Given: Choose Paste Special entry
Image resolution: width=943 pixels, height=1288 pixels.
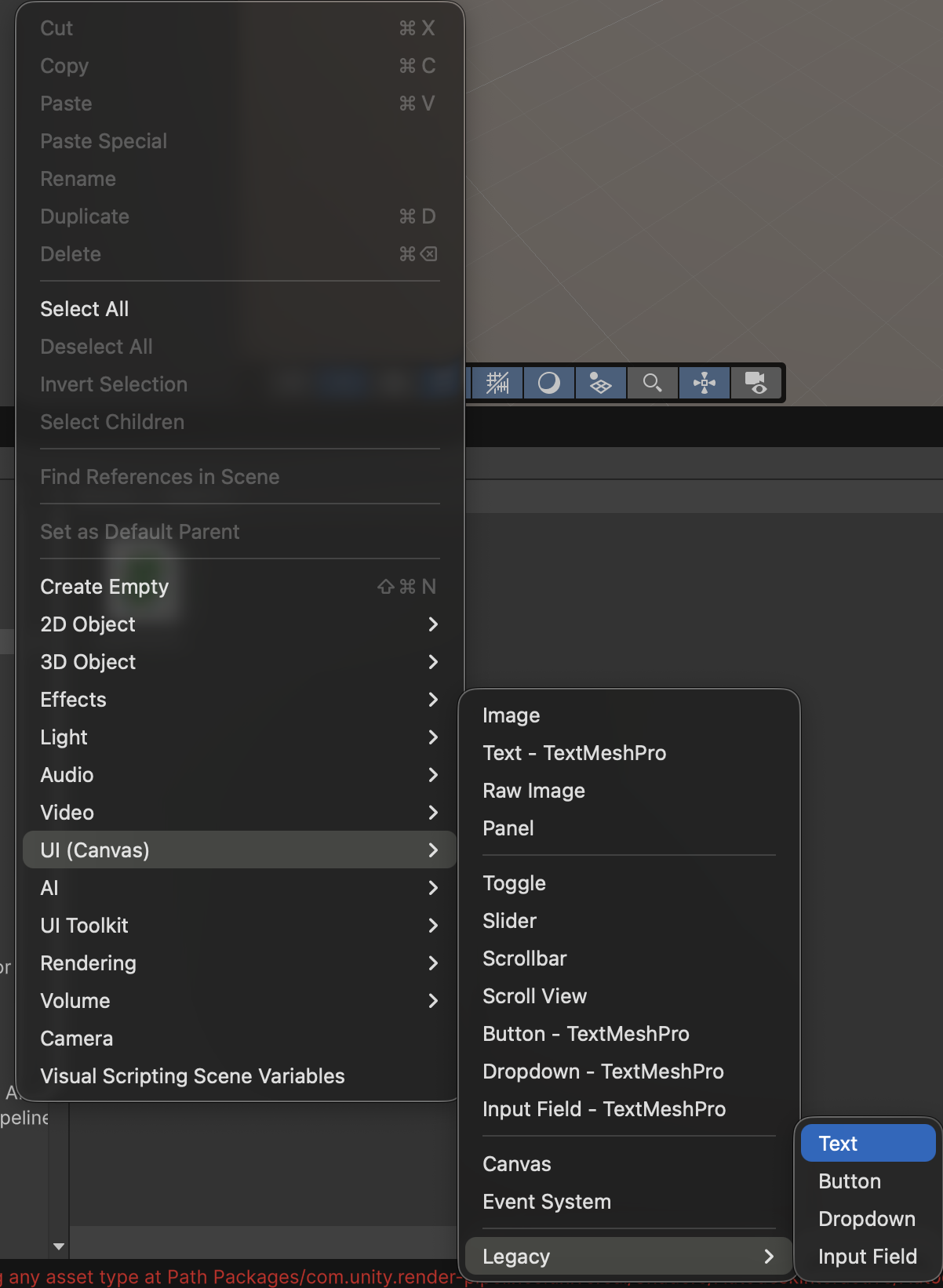Looking at the screenshot, I should pos(239,141).
